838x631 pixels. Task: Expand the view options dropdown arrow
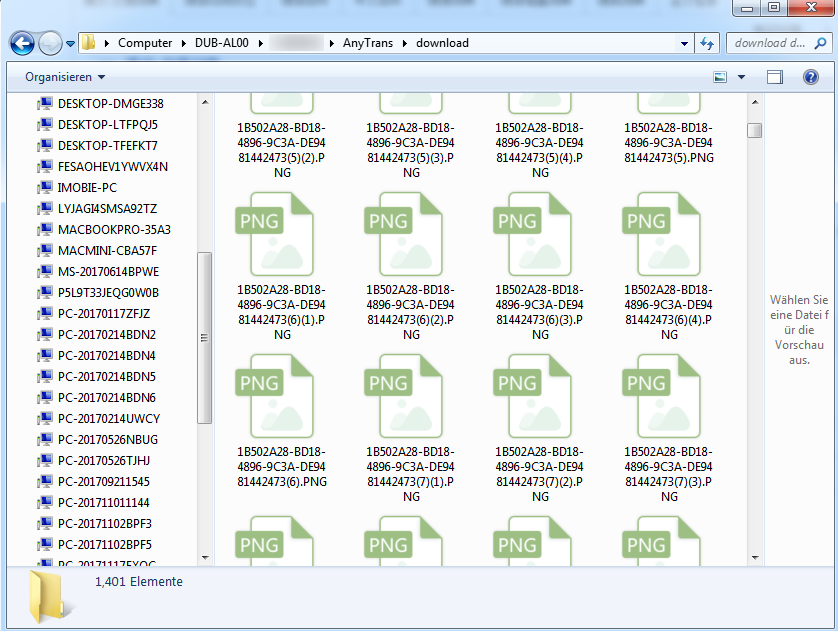point(741,77)
